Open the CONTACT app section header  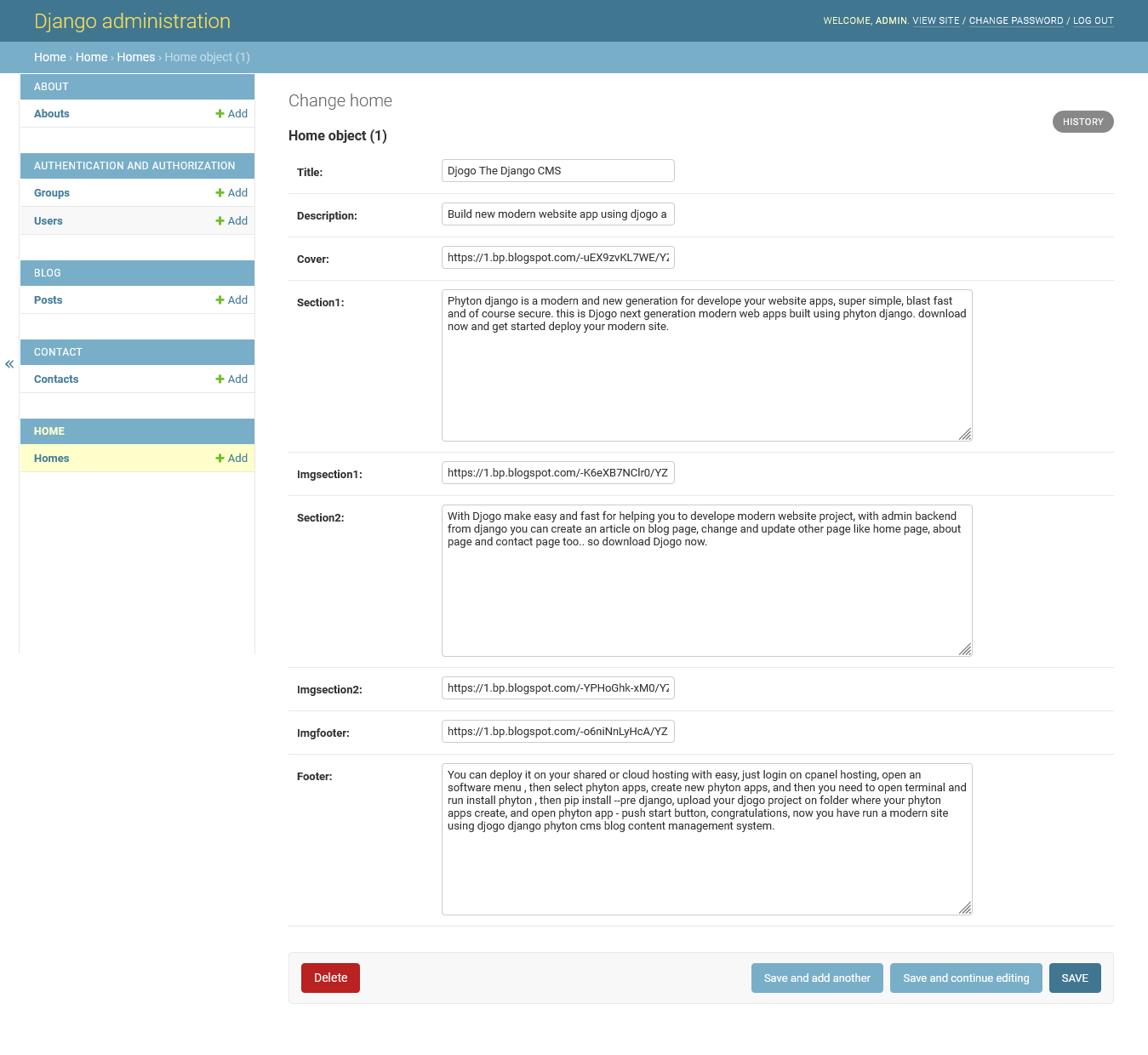click(58, 352)
